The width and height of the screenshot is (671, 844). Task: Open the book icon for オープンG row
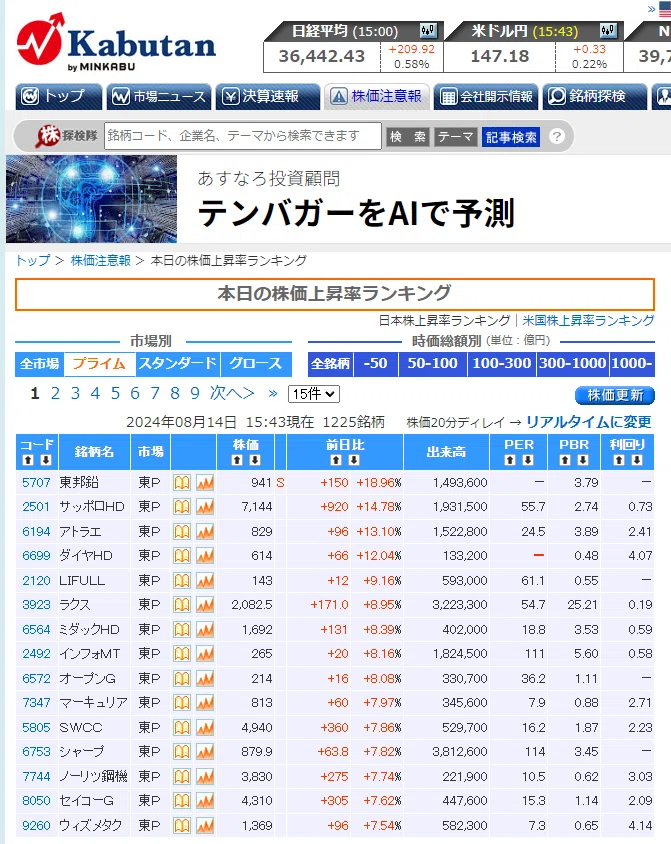(182, 678)
